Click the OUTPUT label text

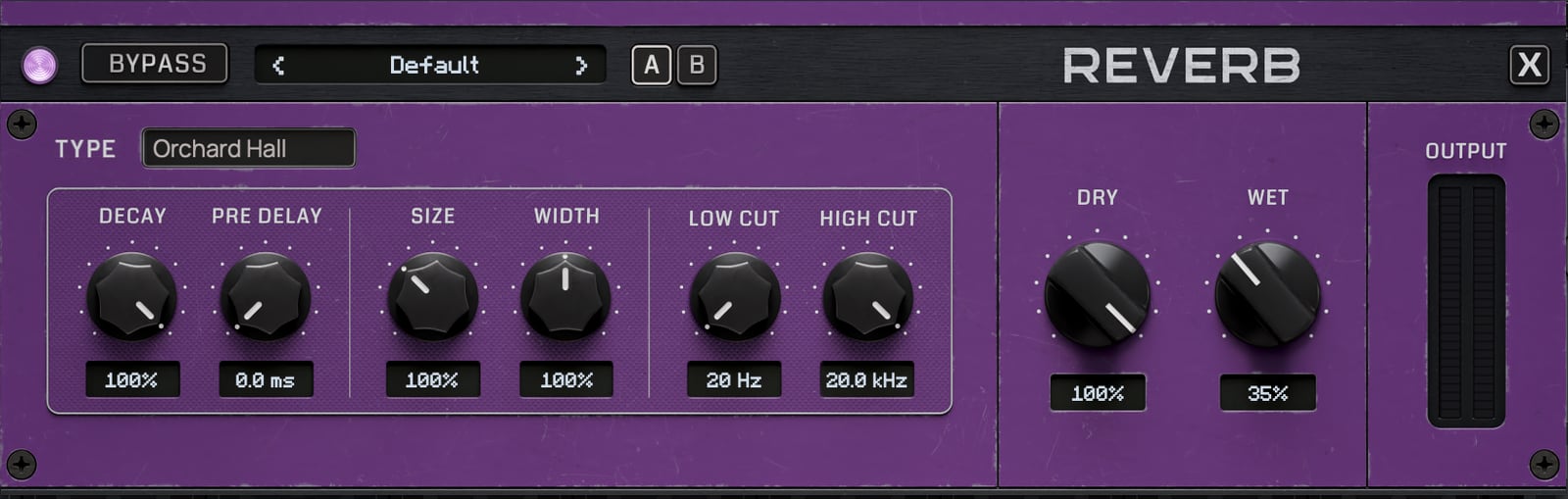(x=1466, y=151)
